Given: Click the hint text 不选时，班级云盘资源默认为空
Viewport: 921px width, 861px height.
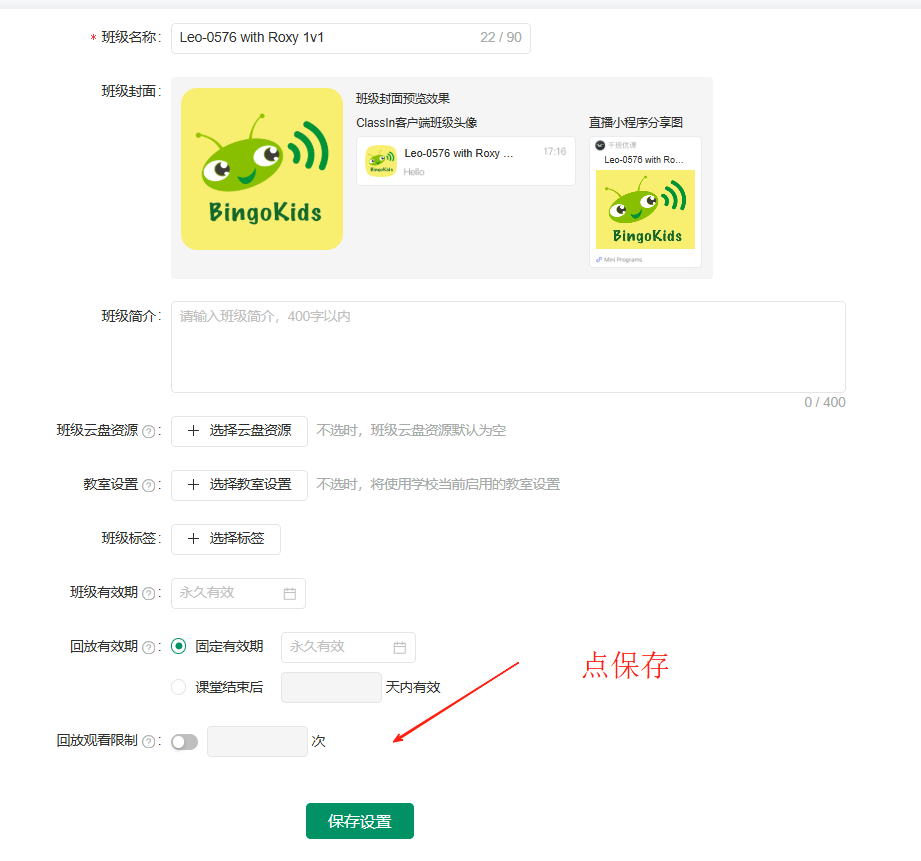Looking at the screenshot, I should click(411, 431).
